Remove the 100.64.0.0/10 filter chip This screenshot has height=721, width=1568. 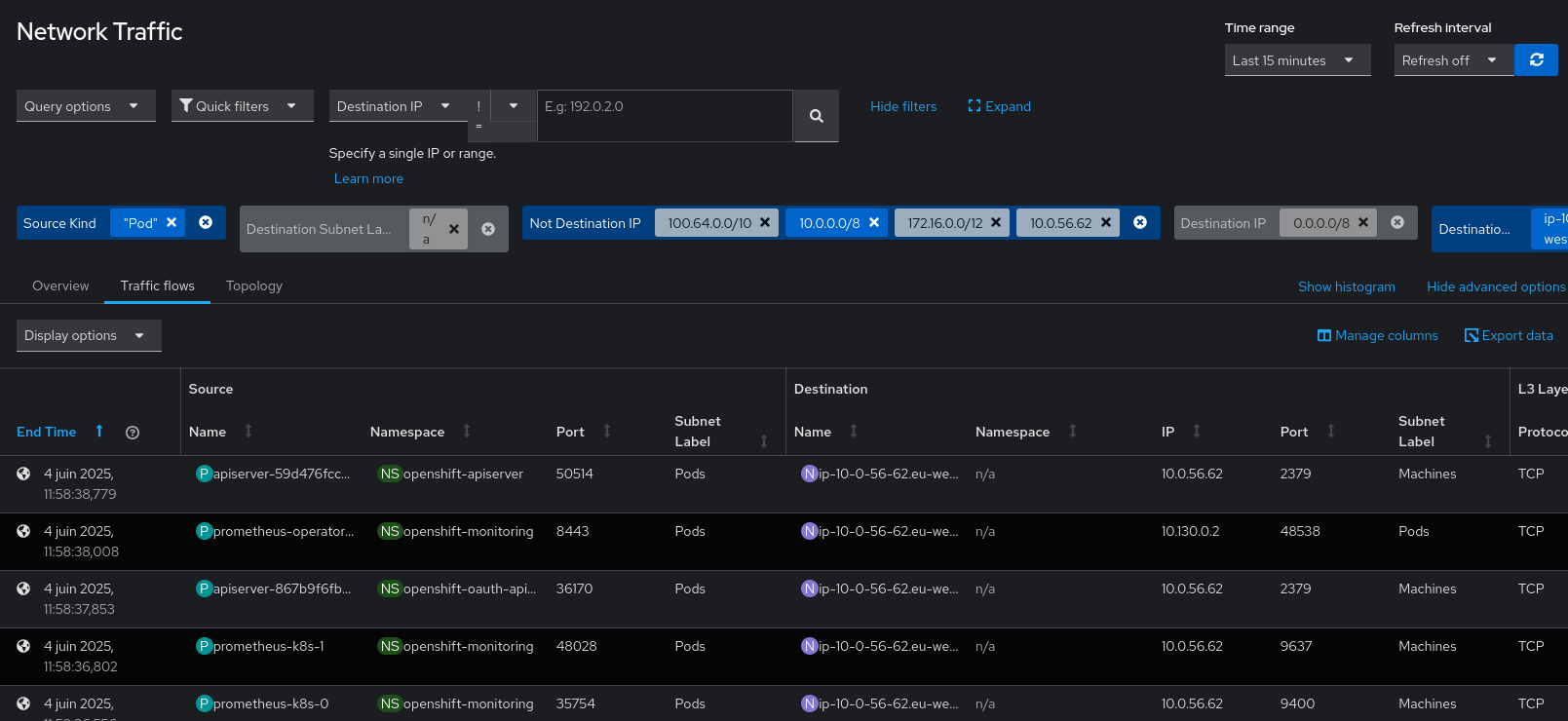pyautogui.click(x=765, y=223)
